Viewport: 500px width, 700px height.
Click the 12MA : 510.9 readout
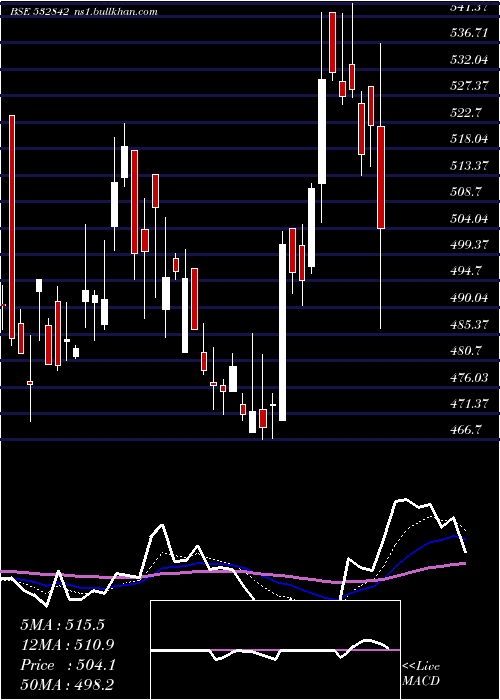coord(67,645)
